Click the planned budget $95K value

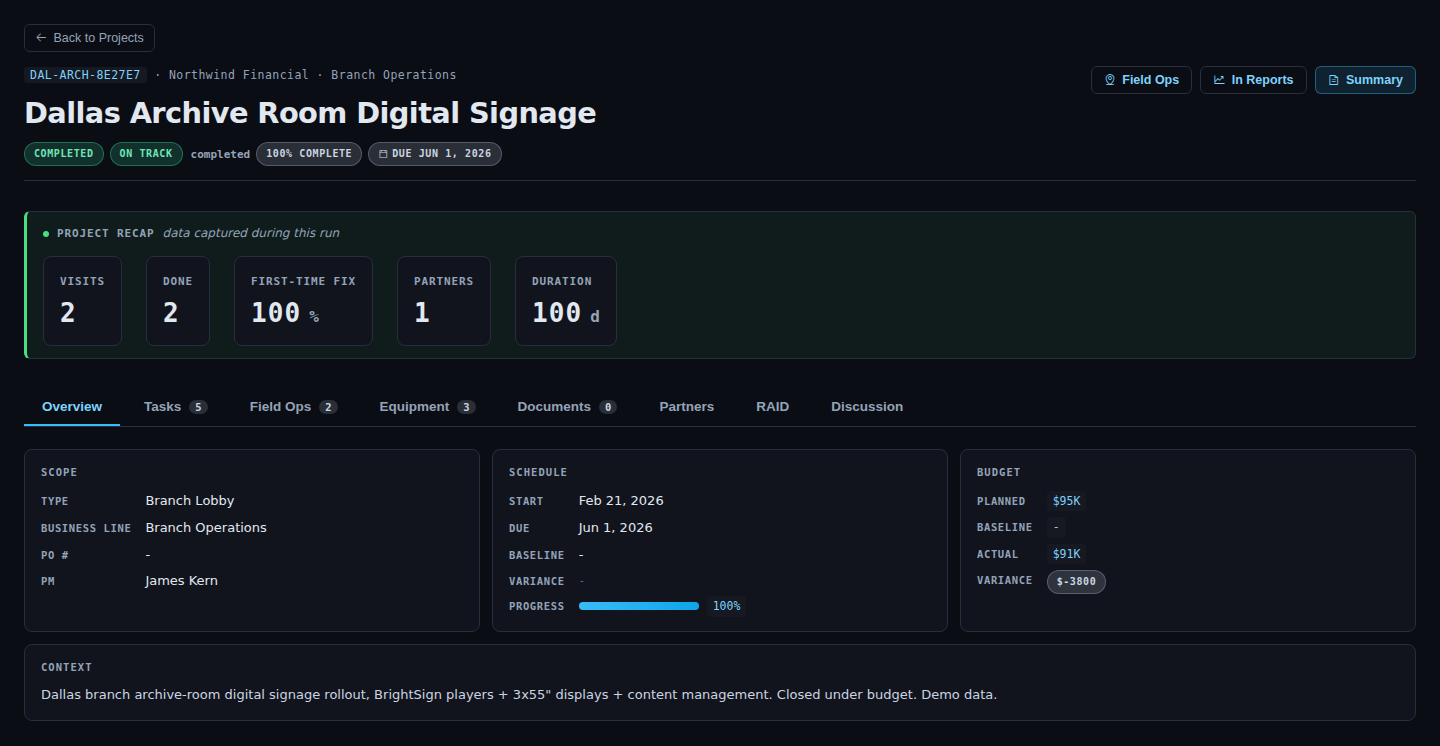pyautogui.click(x=1066, y=501)
